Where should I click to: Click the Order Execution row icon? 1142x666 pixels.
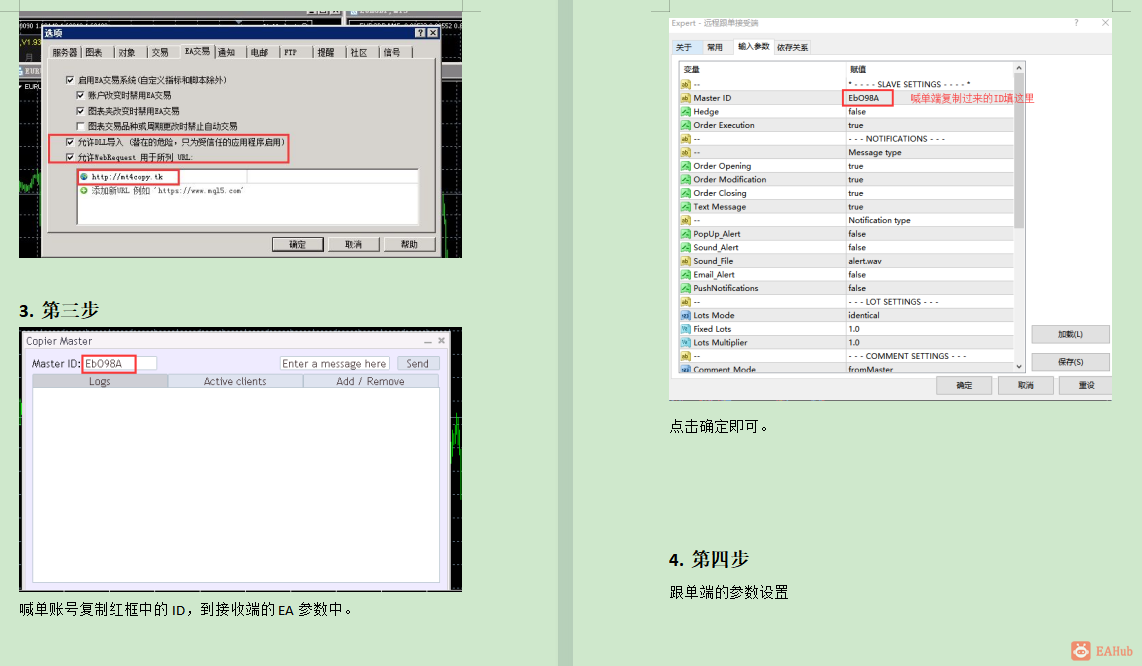click(x=685, y=125)
